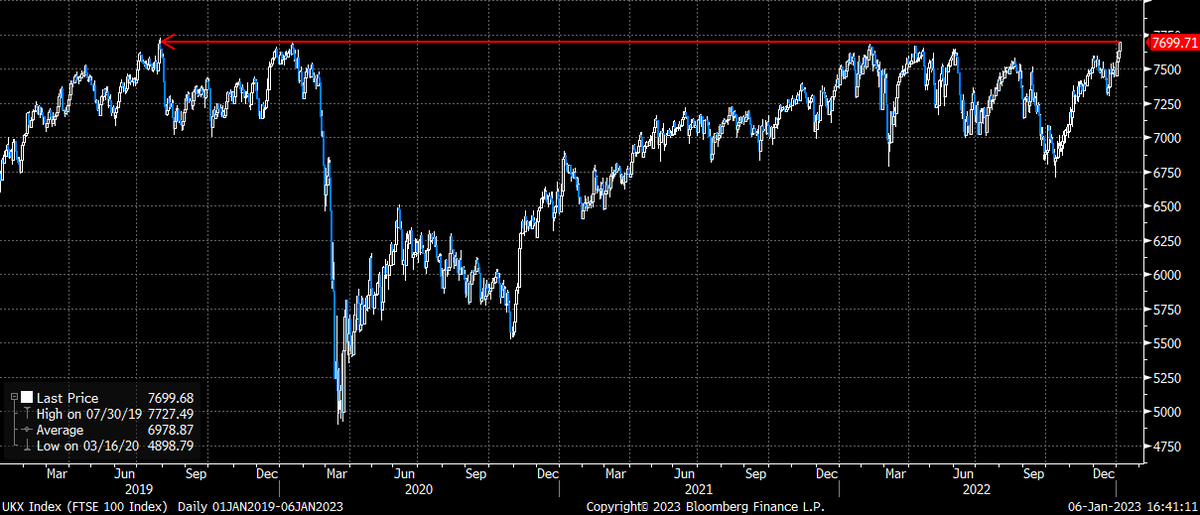Click the 7000 y-axis label
This screenshot has height=515, width=1200.
(x=1167, y=138)
